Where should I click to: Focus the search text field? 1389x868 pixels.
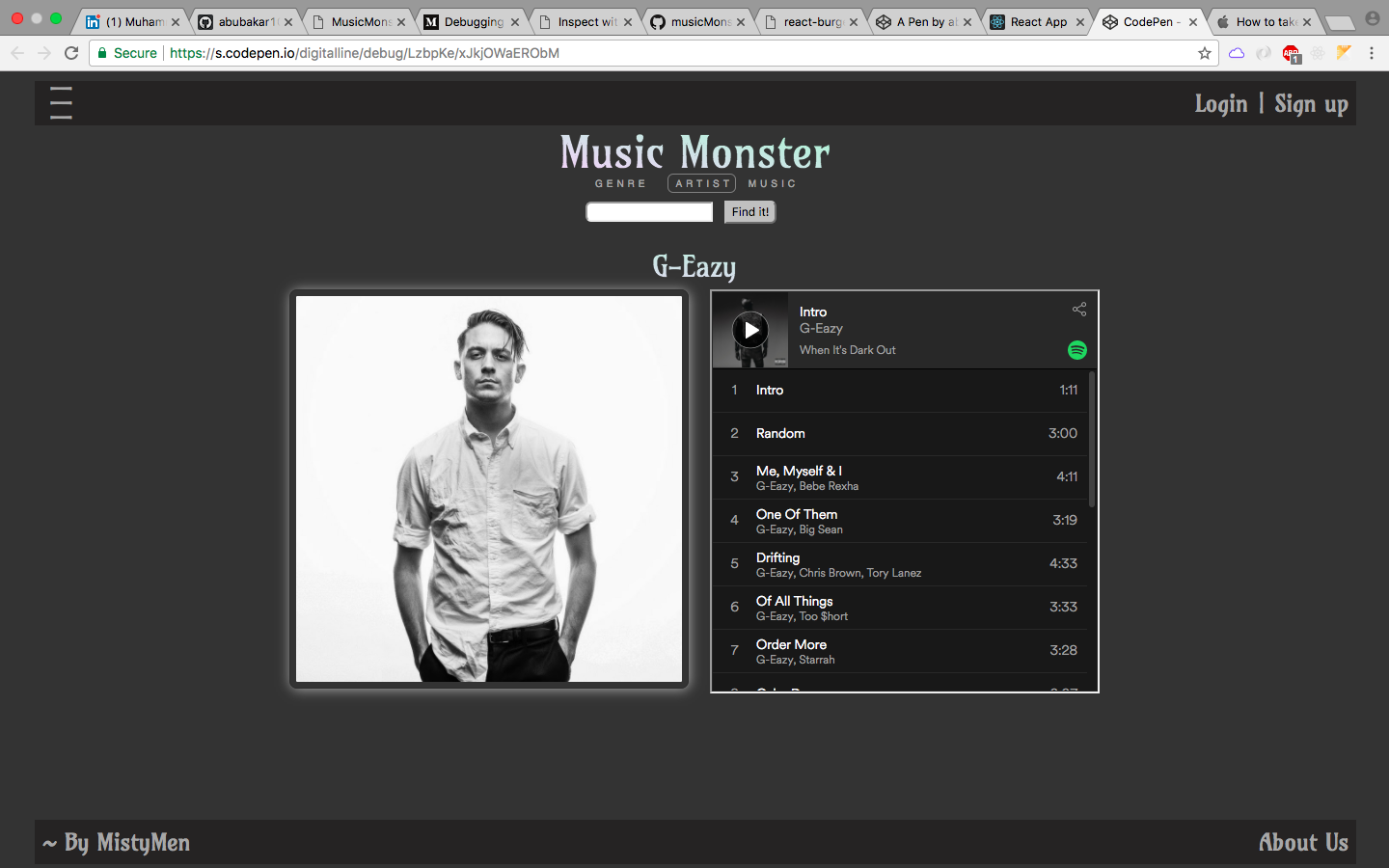pos(649,212)
